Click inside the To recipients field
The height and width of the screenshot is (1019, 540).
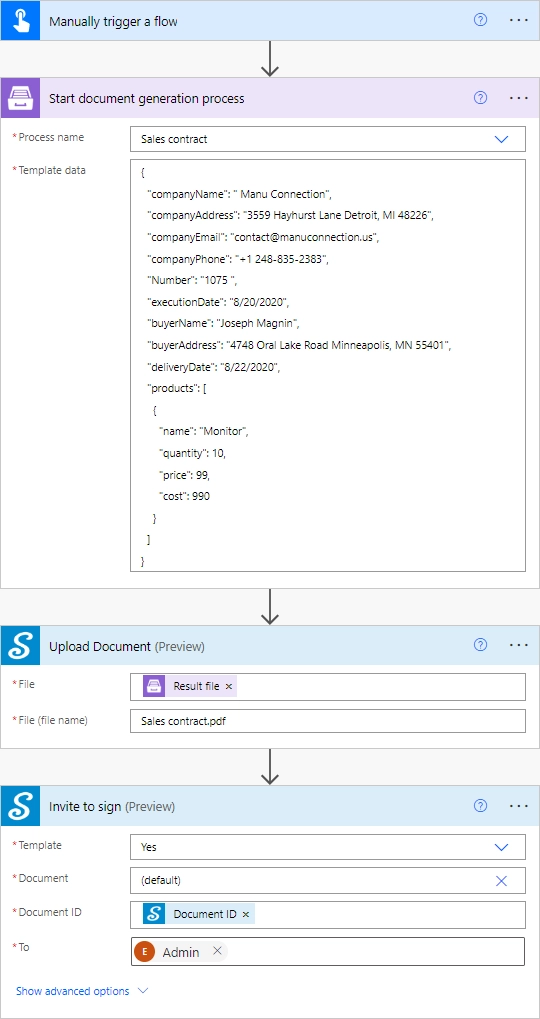pos(328,951)
